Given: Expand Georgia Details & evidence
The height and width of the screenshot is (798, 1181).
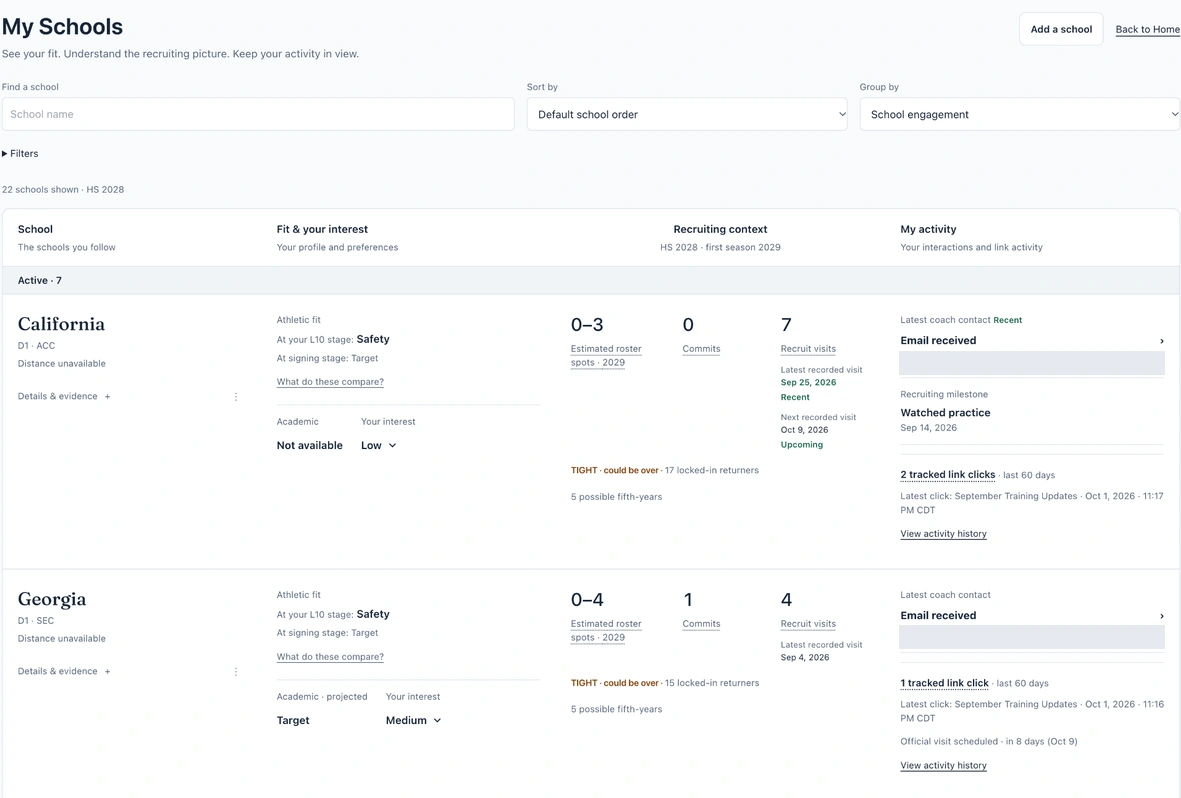Looking at the screenshot, I should pyautogui.click(x=64, y=671).
